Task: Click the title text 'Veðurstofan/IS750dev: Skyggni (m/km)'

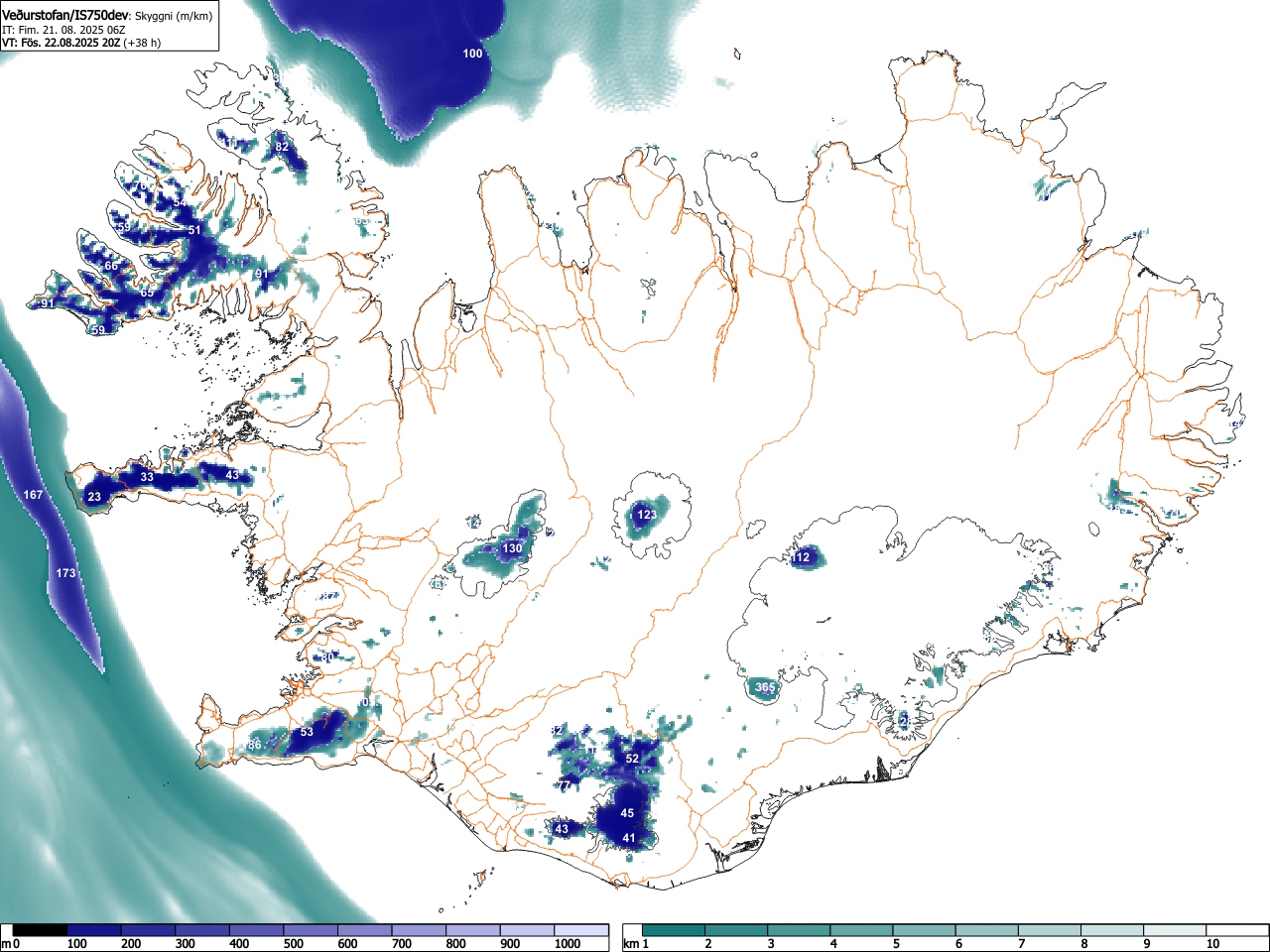Action: (x=107, y=15)
